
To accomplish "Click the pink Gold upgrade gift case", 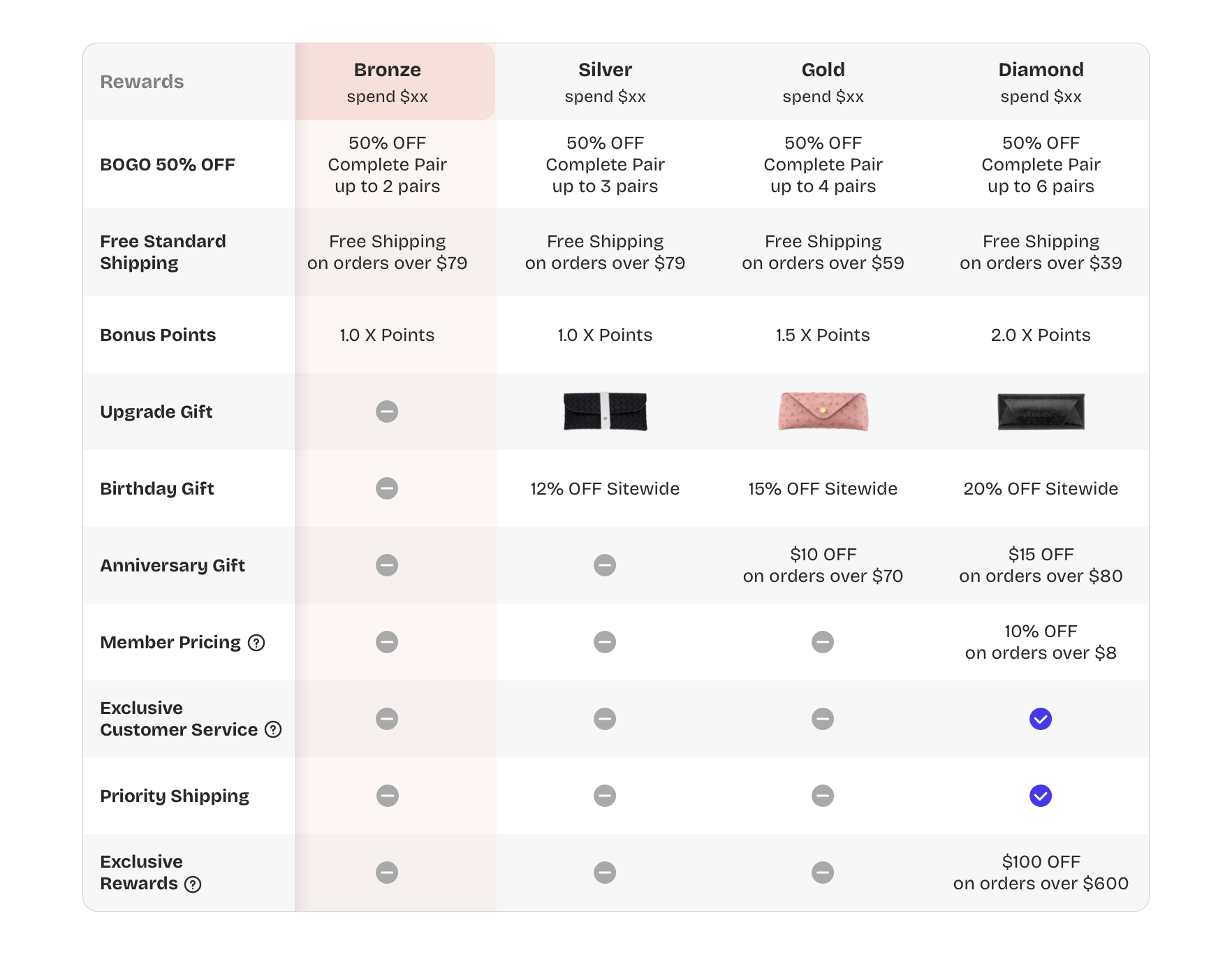I will (823, 411).
